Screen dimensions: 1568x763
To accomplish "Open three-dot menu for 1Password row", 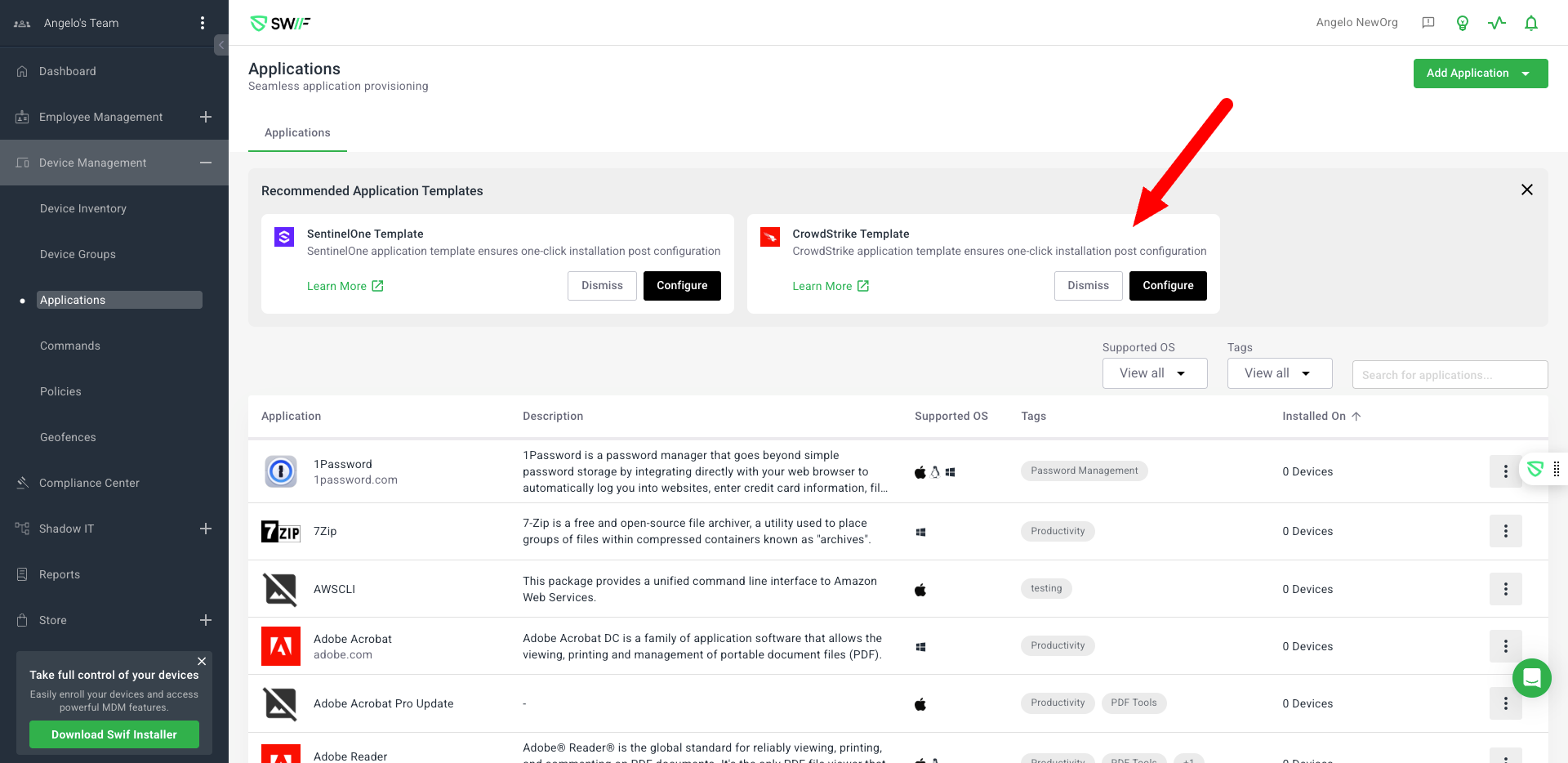I will [x=1505, y=471].
